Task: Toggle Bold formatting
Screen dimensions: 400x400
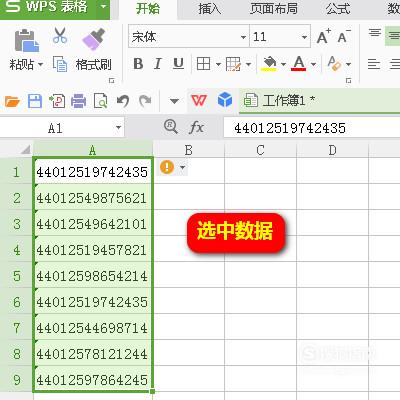Action: (x=138, y=64)
